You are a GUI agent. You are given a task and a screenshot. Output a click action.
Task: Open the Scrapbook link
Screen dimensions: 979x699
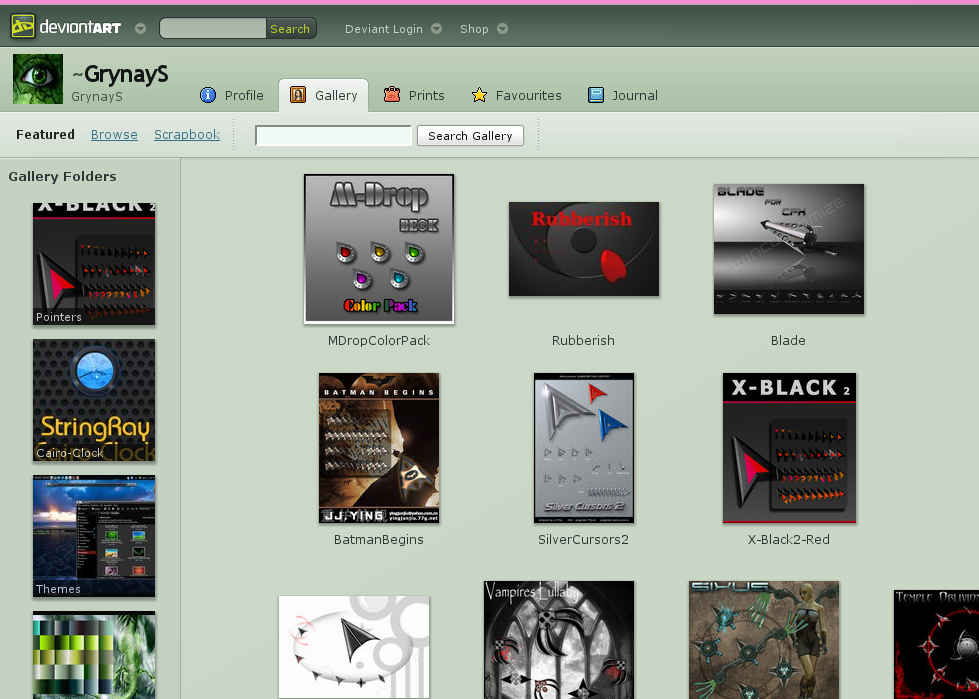[187, 135]
